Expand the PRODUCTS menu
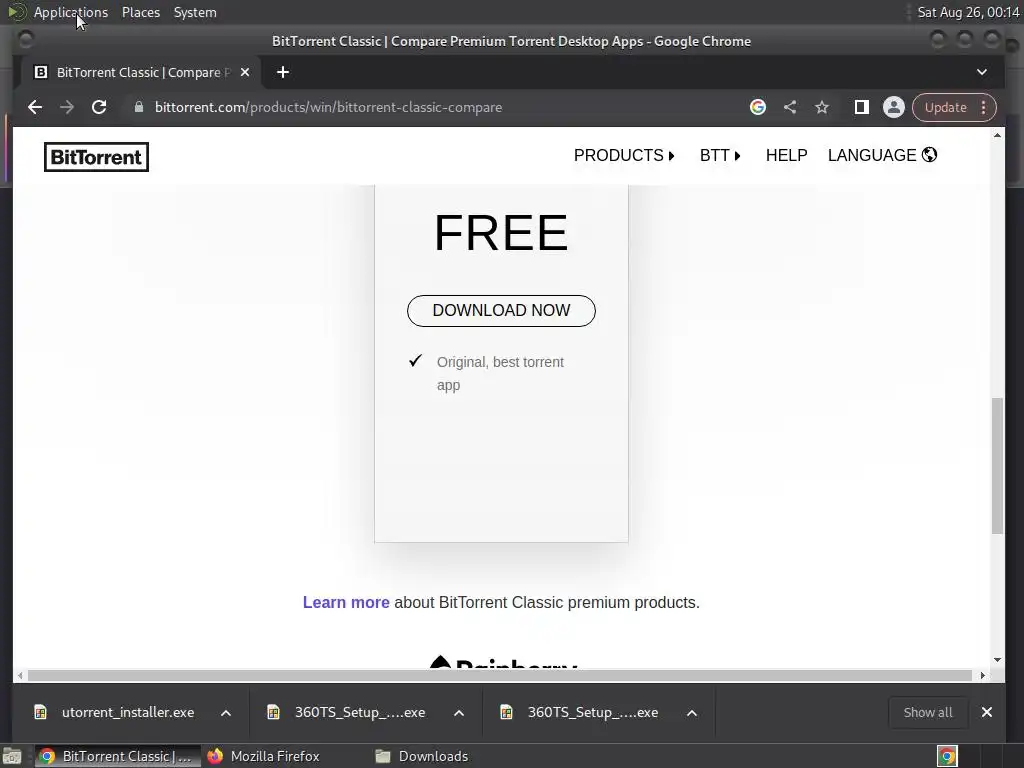 [x=624, y=155]
